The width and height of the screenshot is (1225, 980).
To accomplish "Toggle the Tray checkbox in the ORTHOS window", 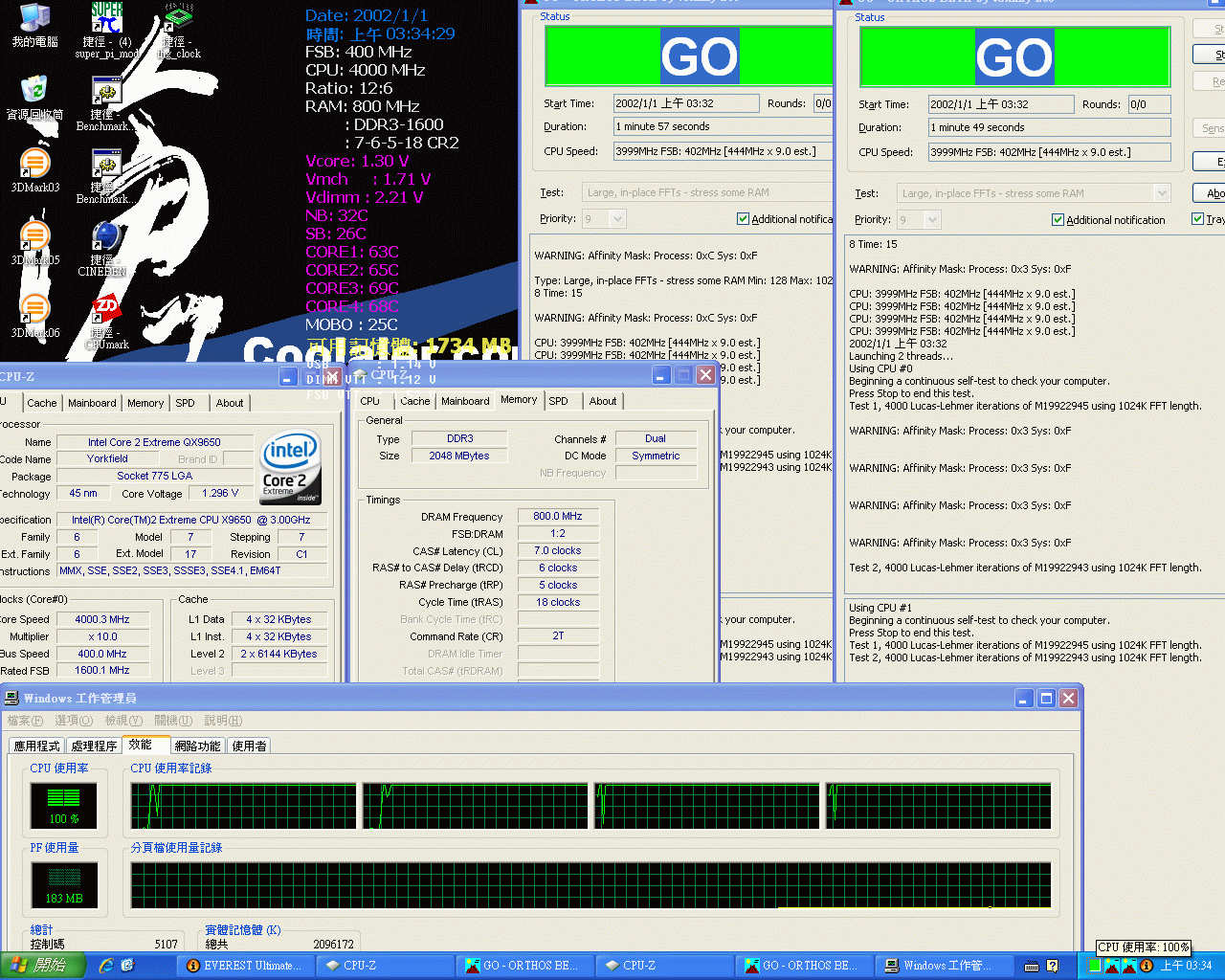I will pyautogui.click(x=1197, y=219).
